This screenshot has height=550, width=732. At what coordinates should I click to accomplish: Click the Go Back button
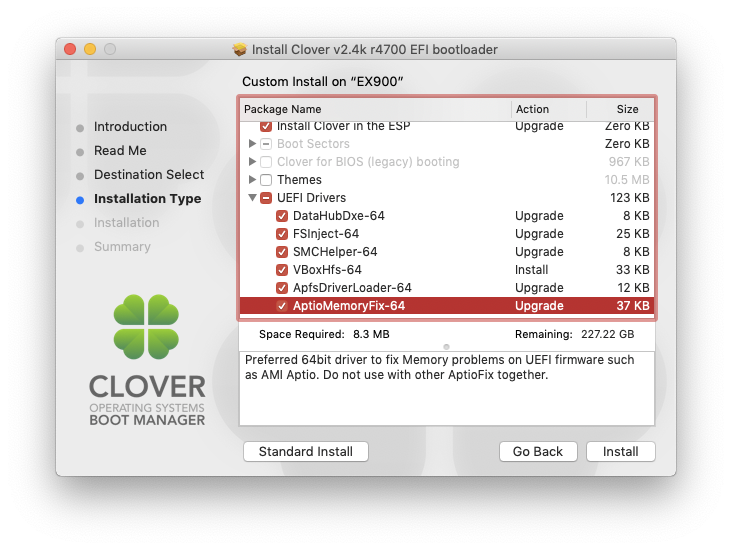538,451
